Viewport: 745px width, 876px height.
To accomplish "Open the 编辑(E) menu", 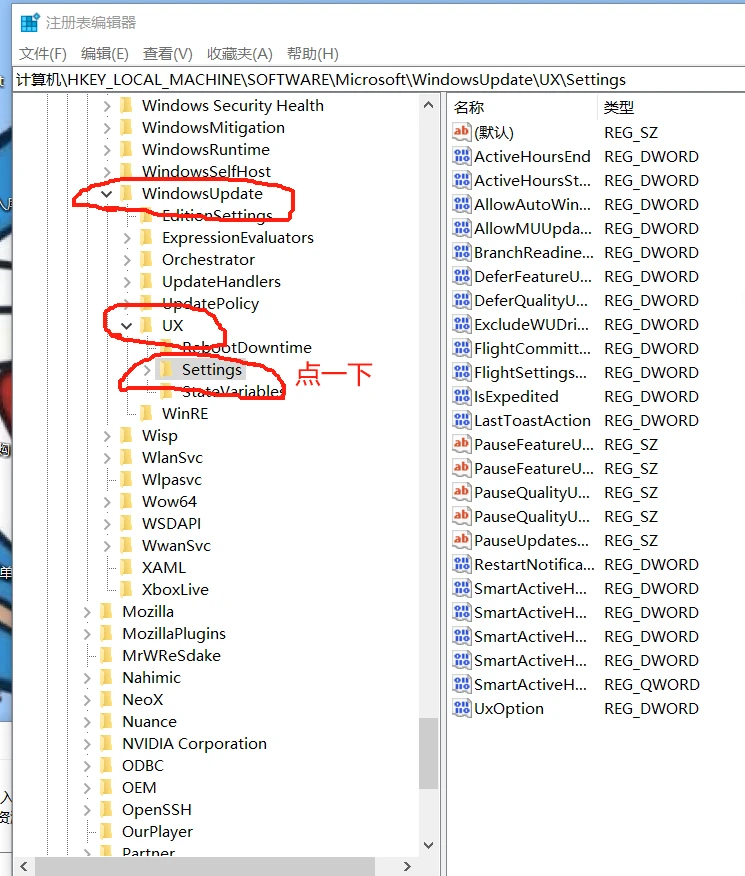I will pos(104,54).
